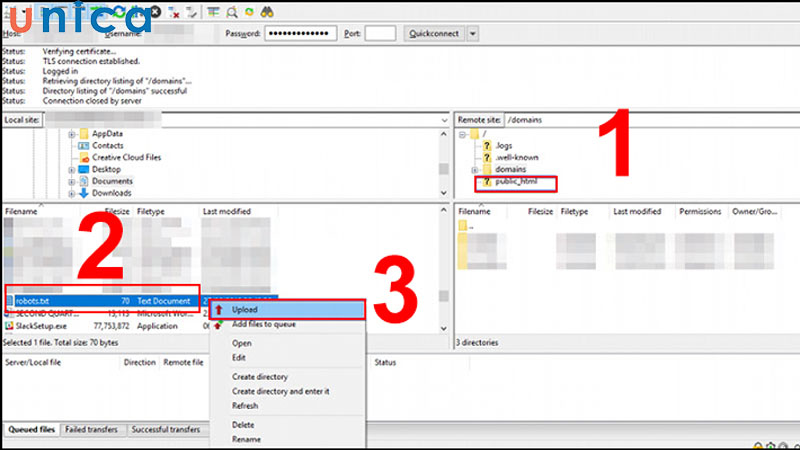Focus the Password input field

301,34
